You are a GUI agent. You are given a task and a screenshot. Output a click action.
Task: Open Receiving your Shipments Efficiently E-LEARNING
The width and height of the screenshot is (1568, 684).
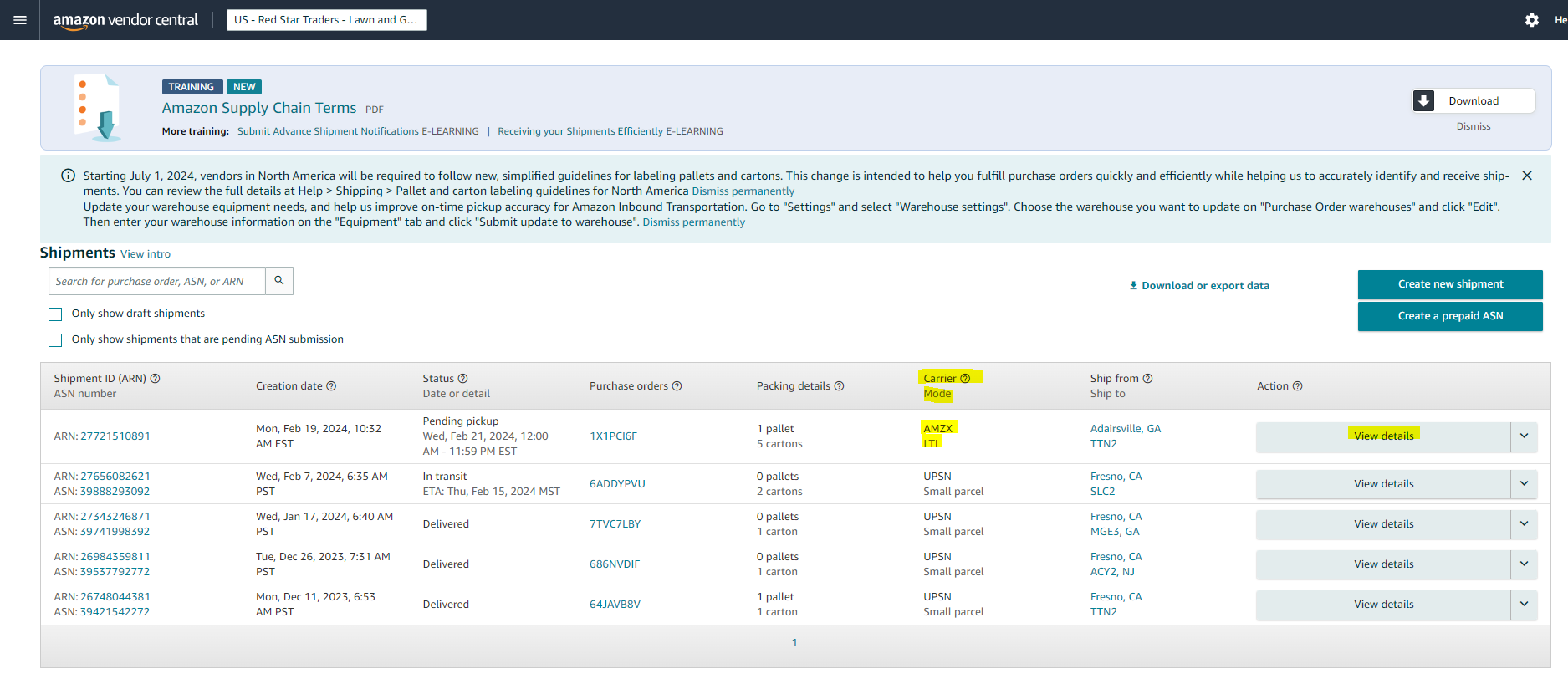610,131
